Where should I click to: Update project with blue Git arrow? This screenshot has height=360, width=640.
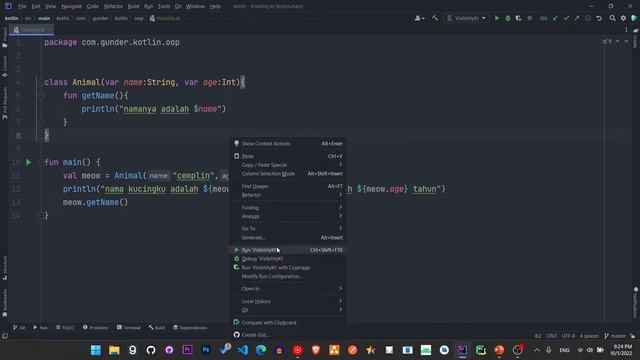556,18
